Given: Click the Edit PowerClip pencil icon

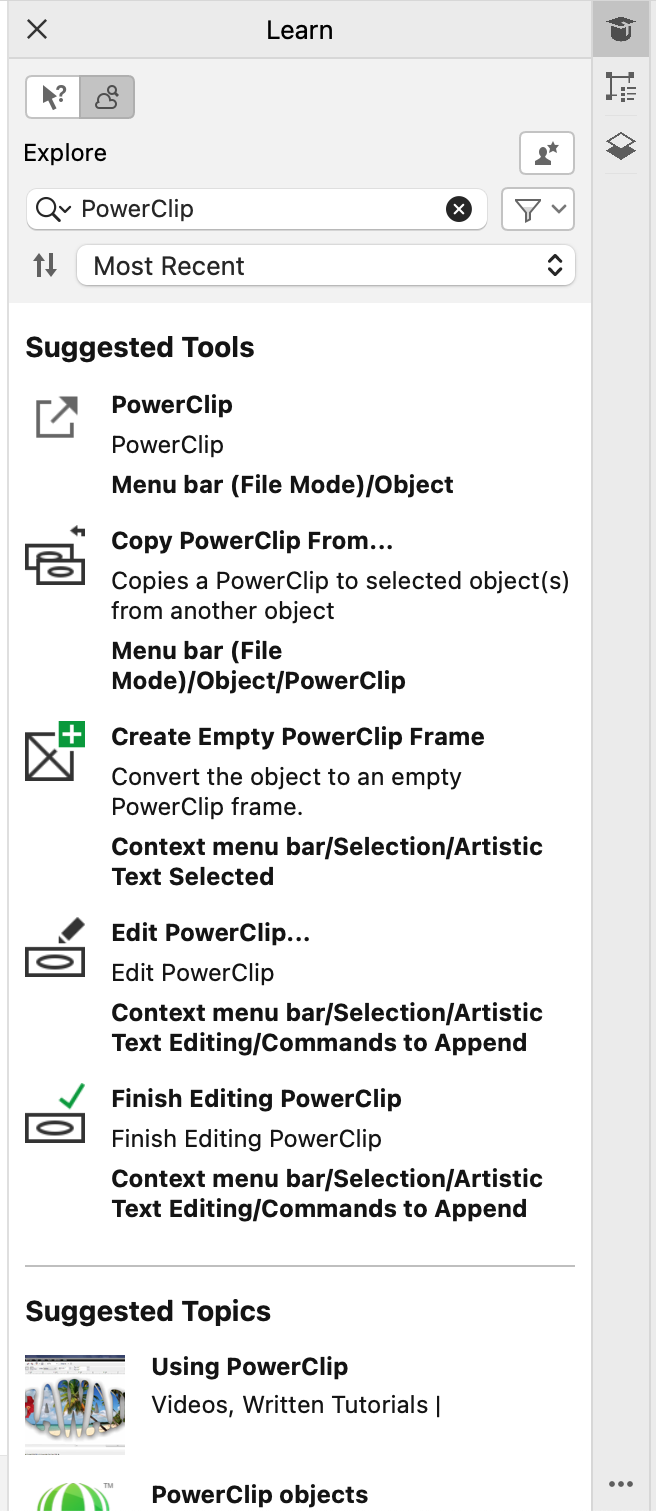Looking at the screenshot, I should pyautogui.click(x=56, y=947).
